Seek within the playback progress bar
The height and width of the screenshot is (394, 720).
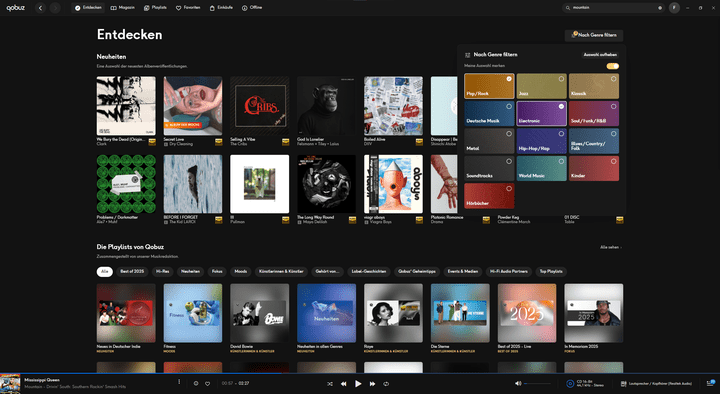(x=360, y=373)
